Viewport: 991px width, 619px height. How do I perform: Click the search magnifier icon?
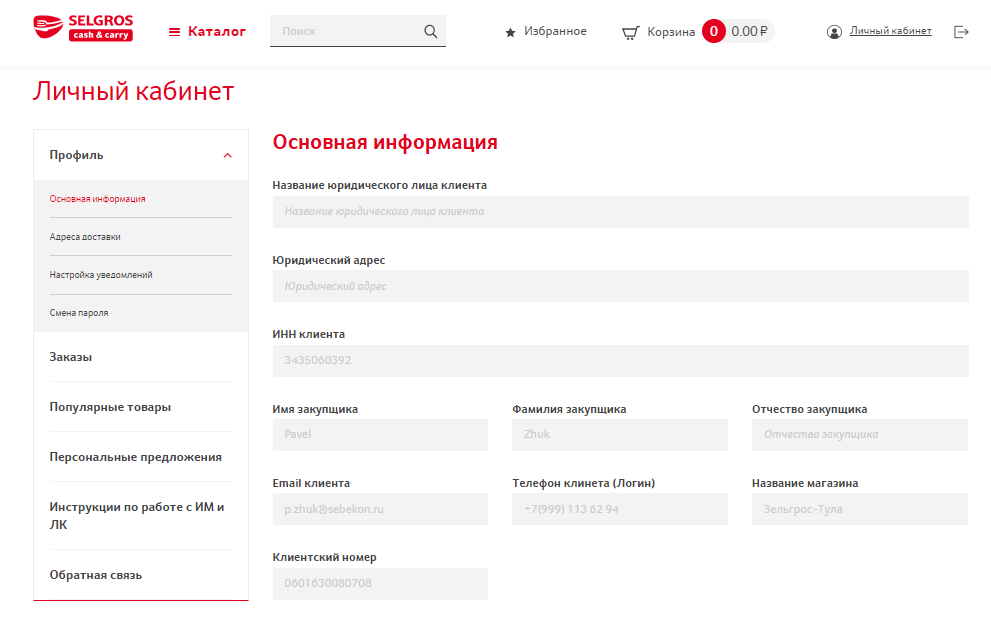click(x=431, y=31)
